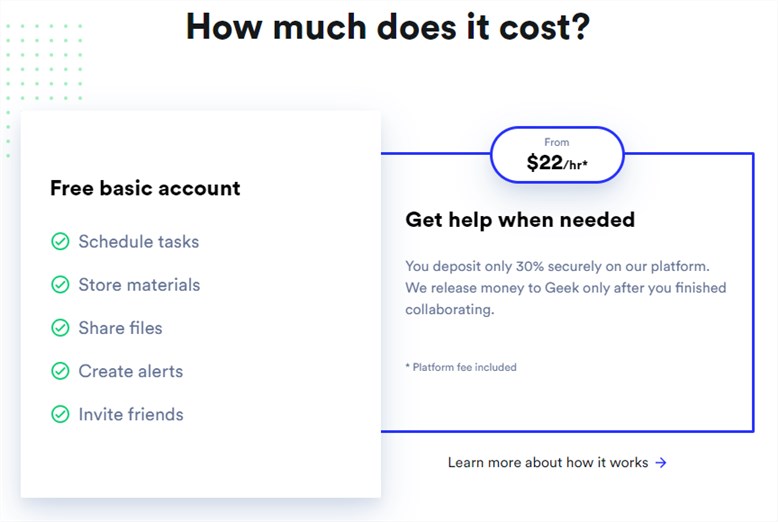
Task: Click the How much does it cost title
Action: click(388, 26)
